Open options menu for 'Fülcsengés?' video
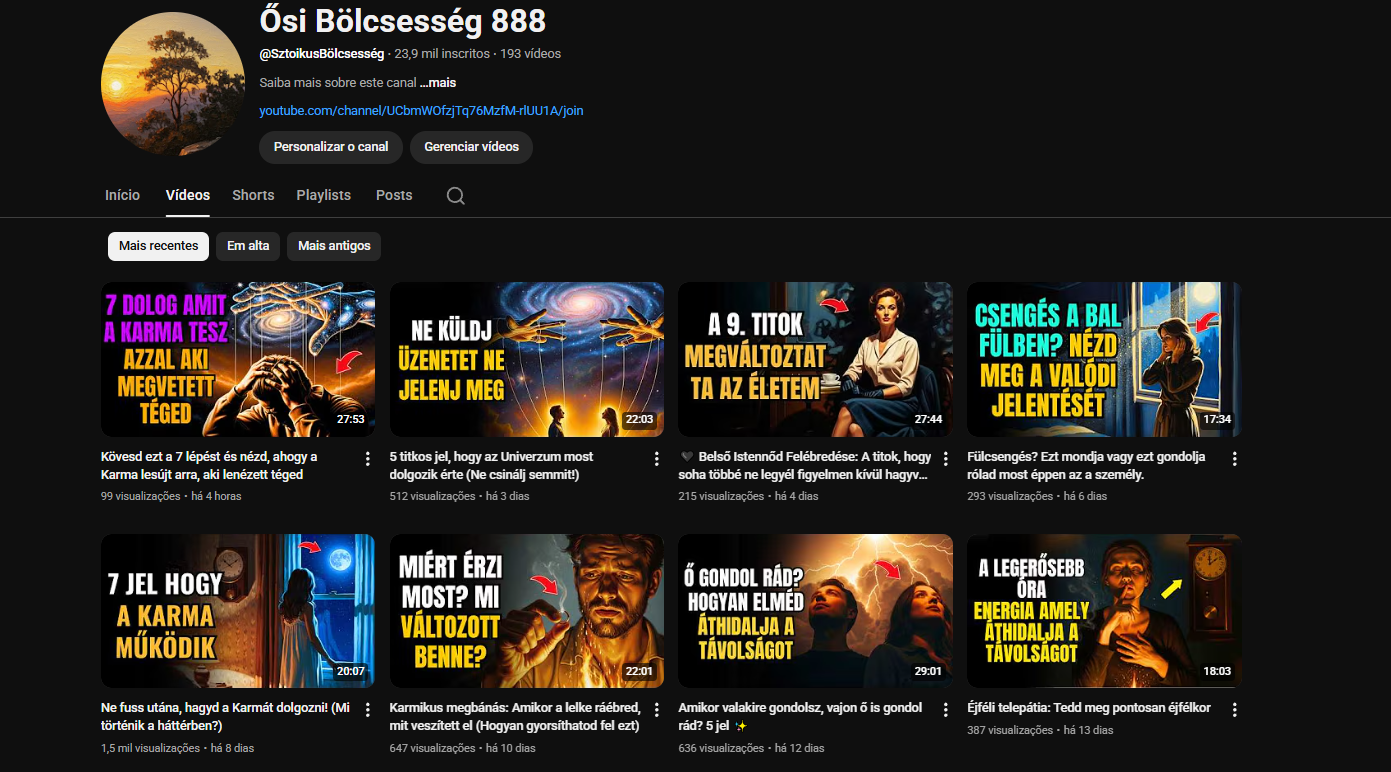Viewport: 1391px width, 772px height. (1234, 459)
